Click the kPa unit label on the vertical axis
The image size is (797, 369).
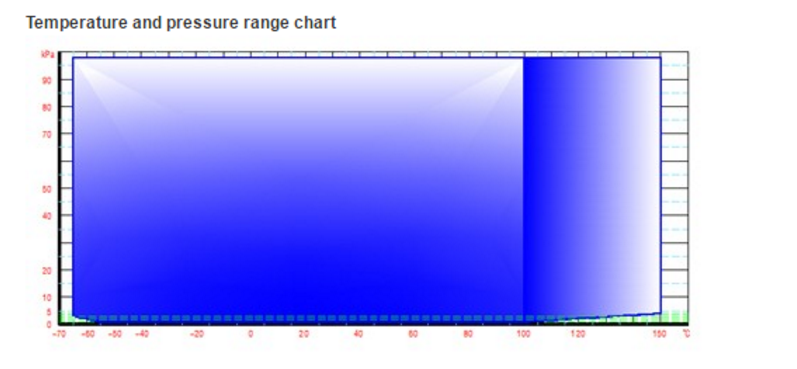(48, 54)
